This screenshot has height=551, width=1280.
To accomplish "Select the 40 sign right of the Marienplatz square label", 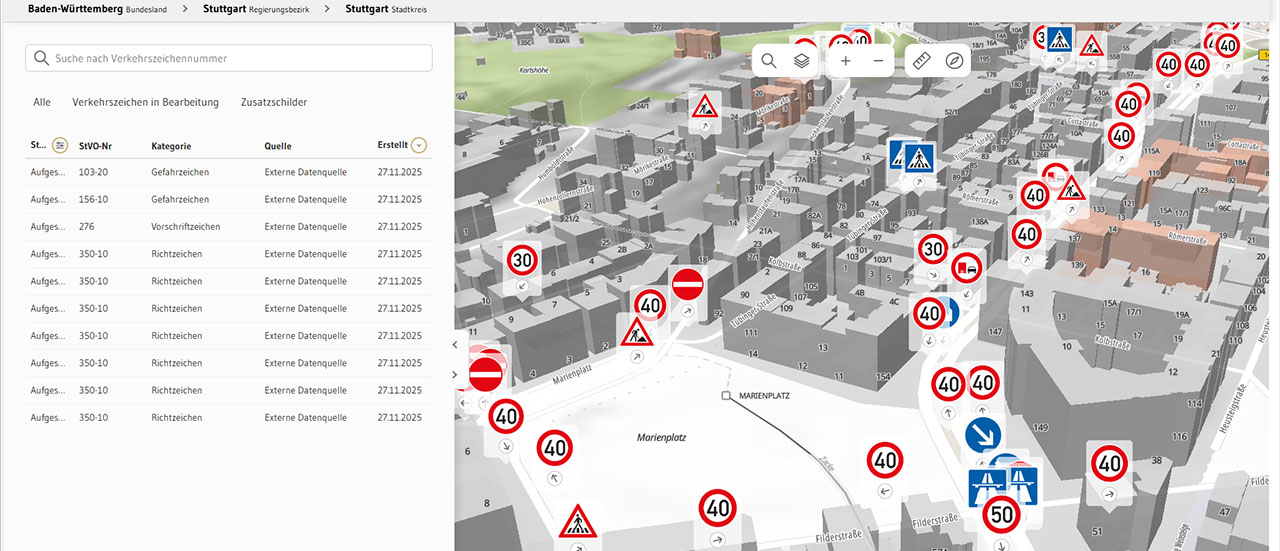I will click(x=885, y=461).
